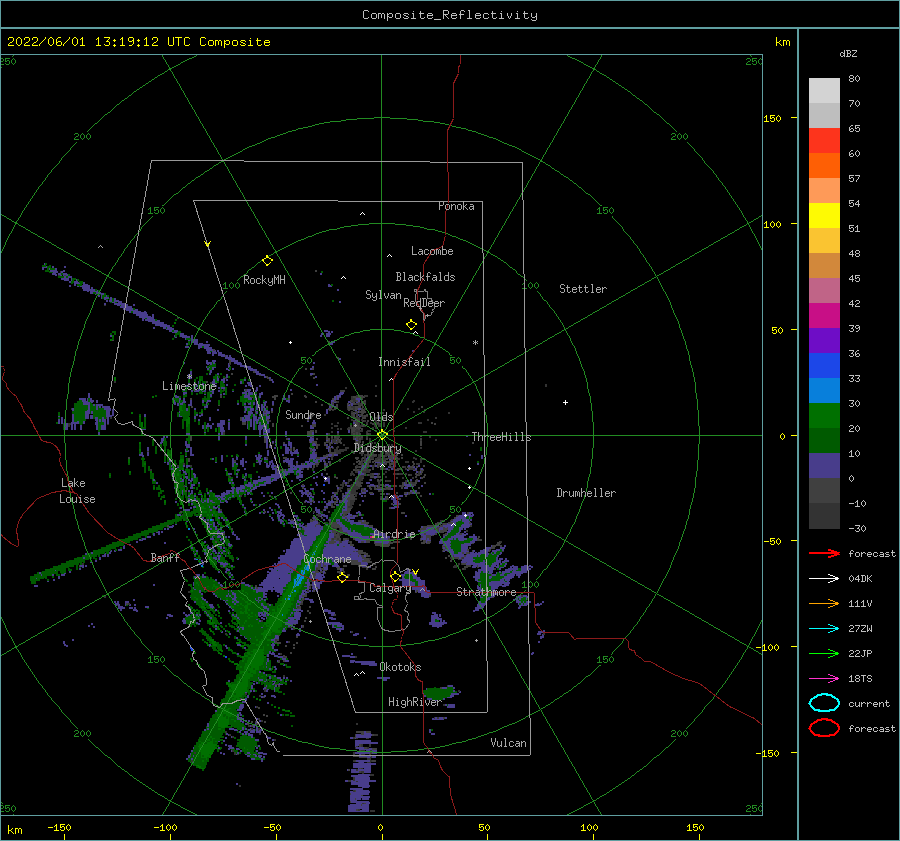Click the yellow diamond marker near RockyMH
The width and height of the screenshot is (900, 841).
coord(267,261)
